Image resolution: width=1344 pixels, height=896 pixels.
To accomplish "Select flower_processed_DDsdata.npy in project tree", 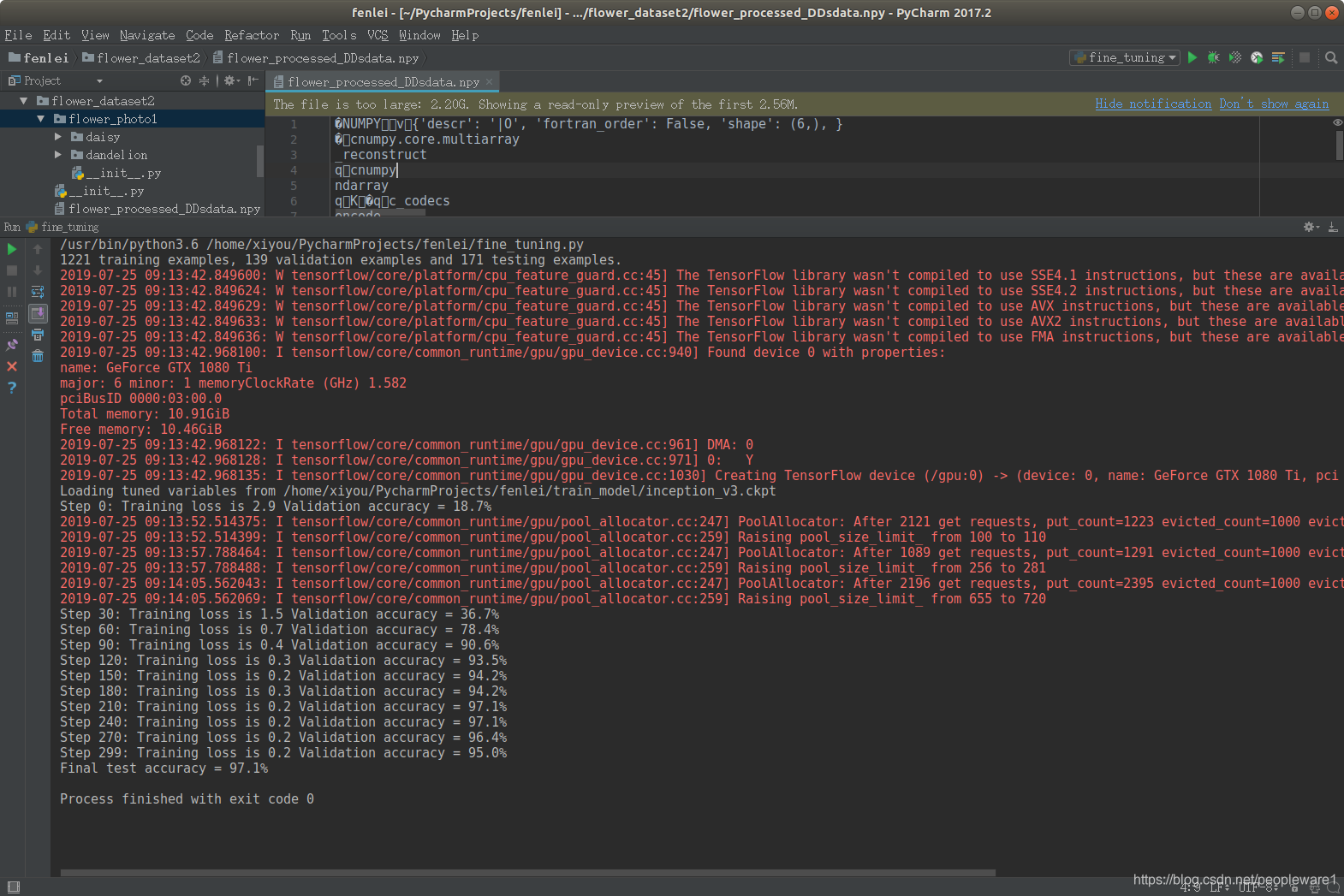I will tap(158, 209).
